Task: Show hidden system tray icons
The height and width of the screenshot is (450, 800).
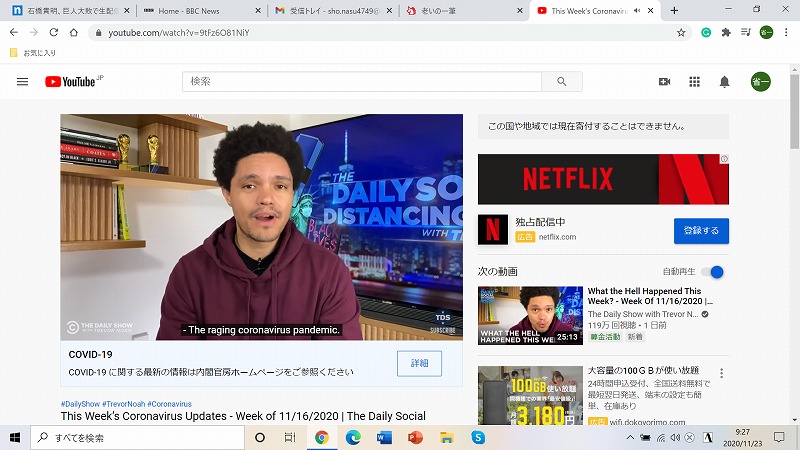Action: (x=630, y=438)
